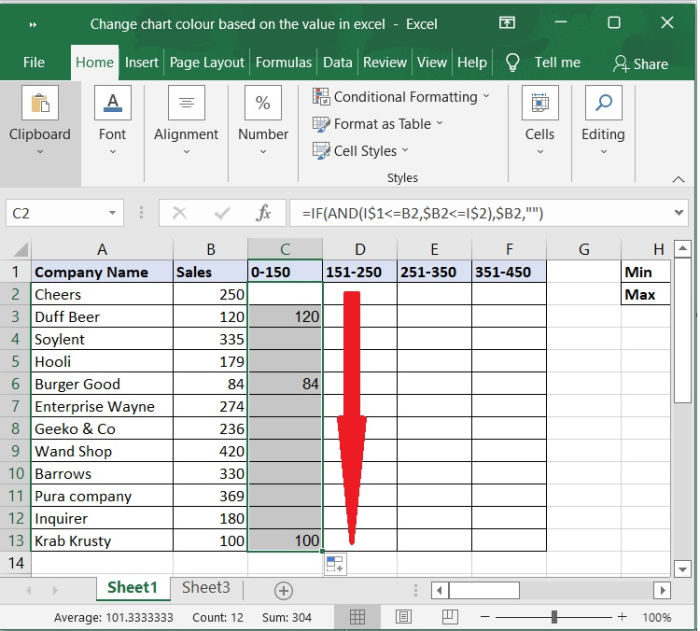
Task: Click the 100% zoom level
Action: point(656,618)
